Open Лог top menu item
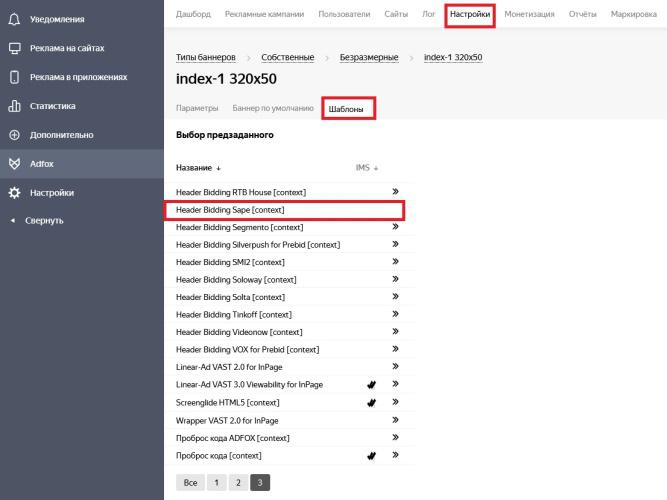The width and height of the screenshot is (667, 500). (428, 14)
